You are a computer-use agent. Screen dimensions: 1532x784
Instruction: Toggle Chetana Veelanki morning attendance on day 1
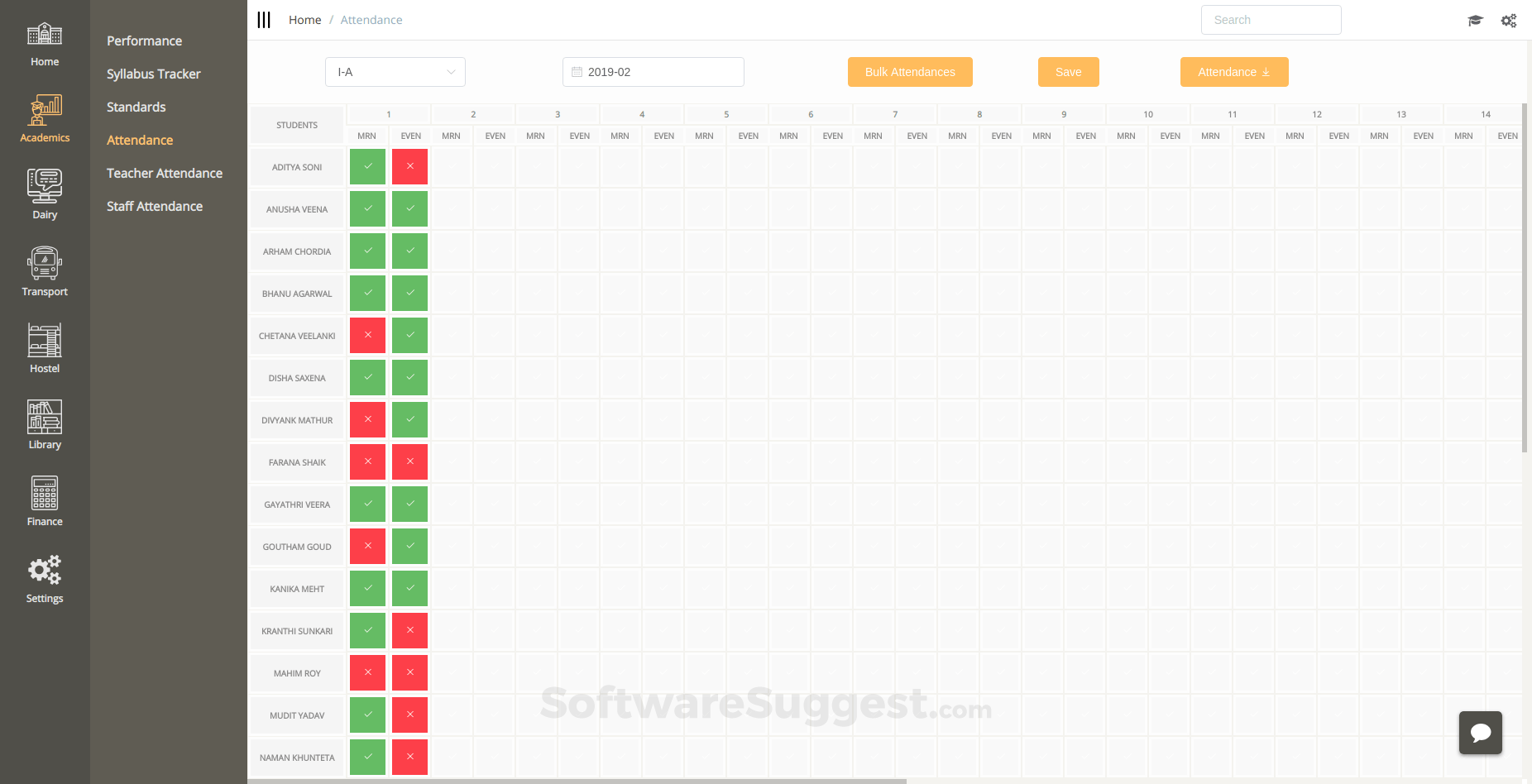click(367, 335)
